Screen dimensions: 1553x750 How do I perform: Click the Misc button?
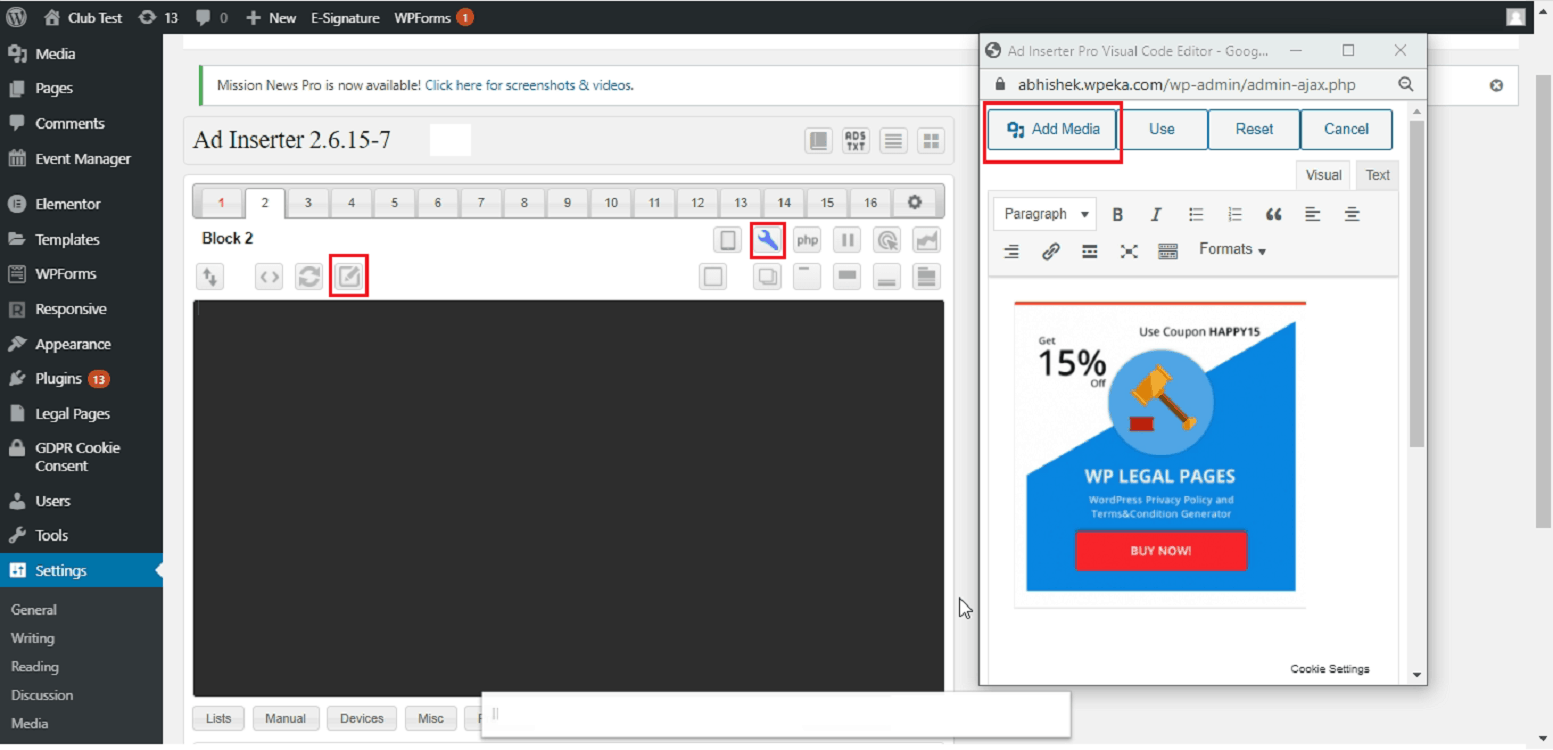(431, 719)
